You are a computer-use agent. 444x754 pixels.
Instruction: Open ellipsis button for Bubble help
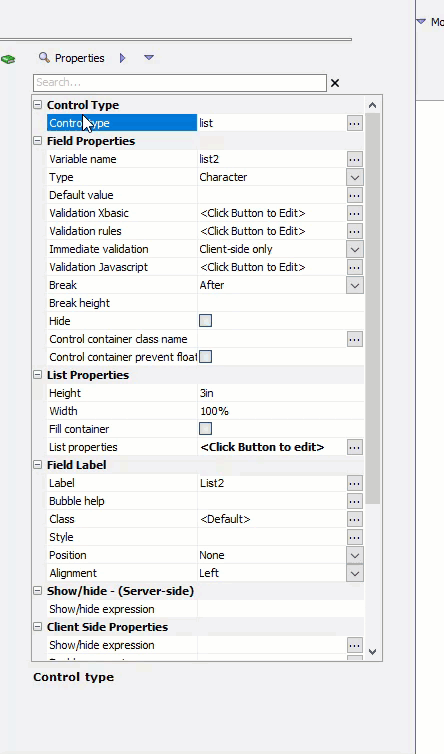click(355, 501)
